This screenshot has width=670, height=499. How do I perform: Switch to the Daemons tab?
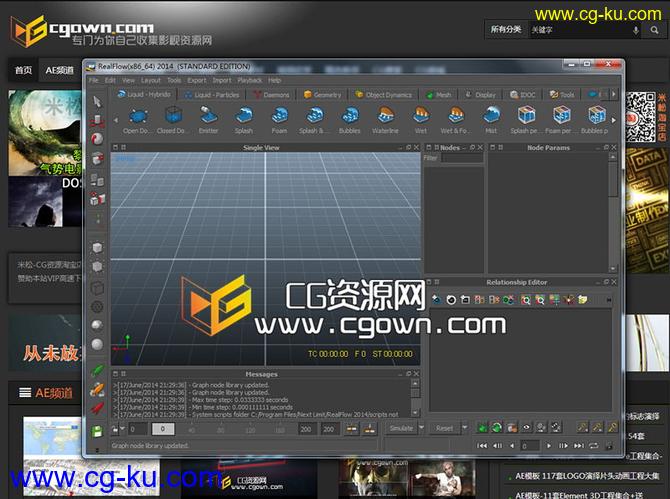tap(272, 95)
